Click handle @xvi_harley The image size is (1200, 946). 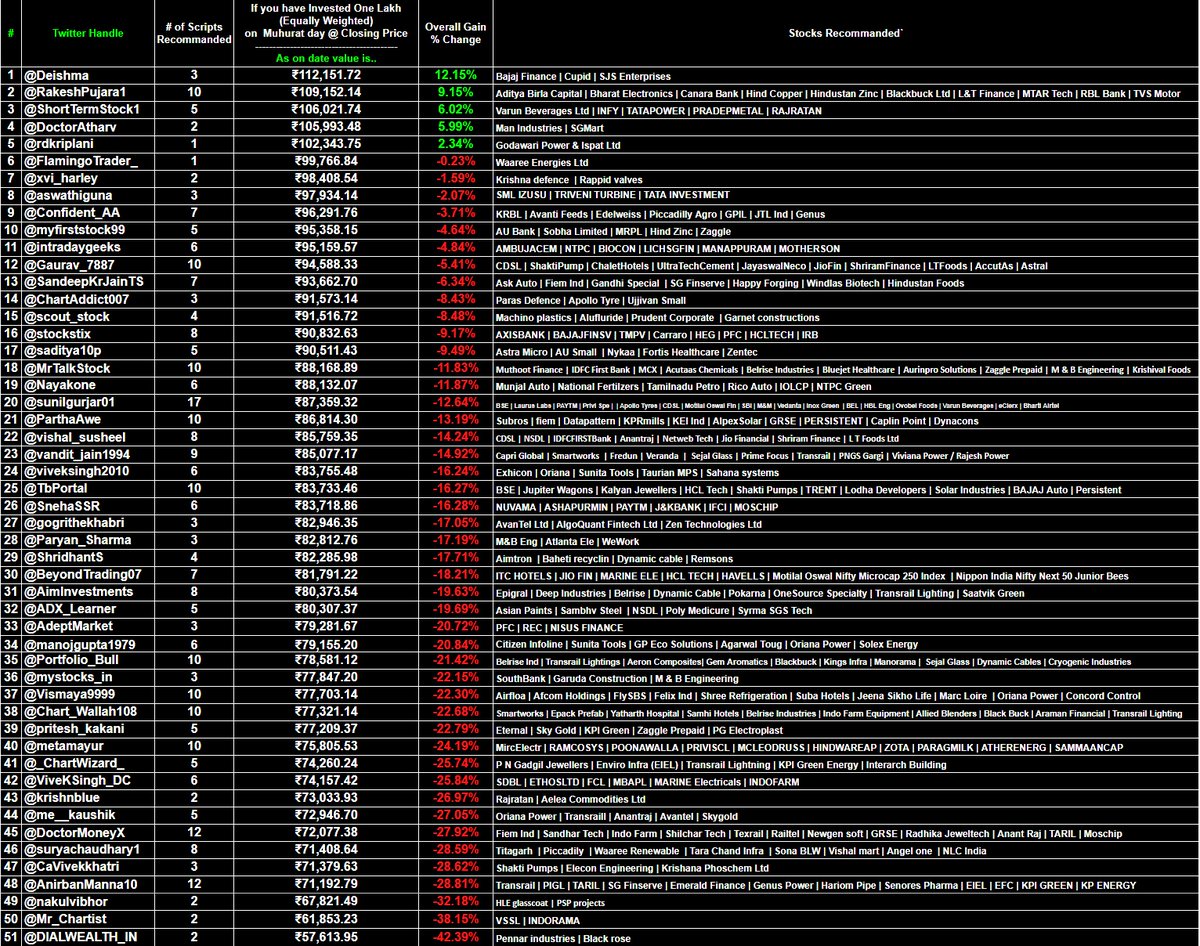(60, 179)
